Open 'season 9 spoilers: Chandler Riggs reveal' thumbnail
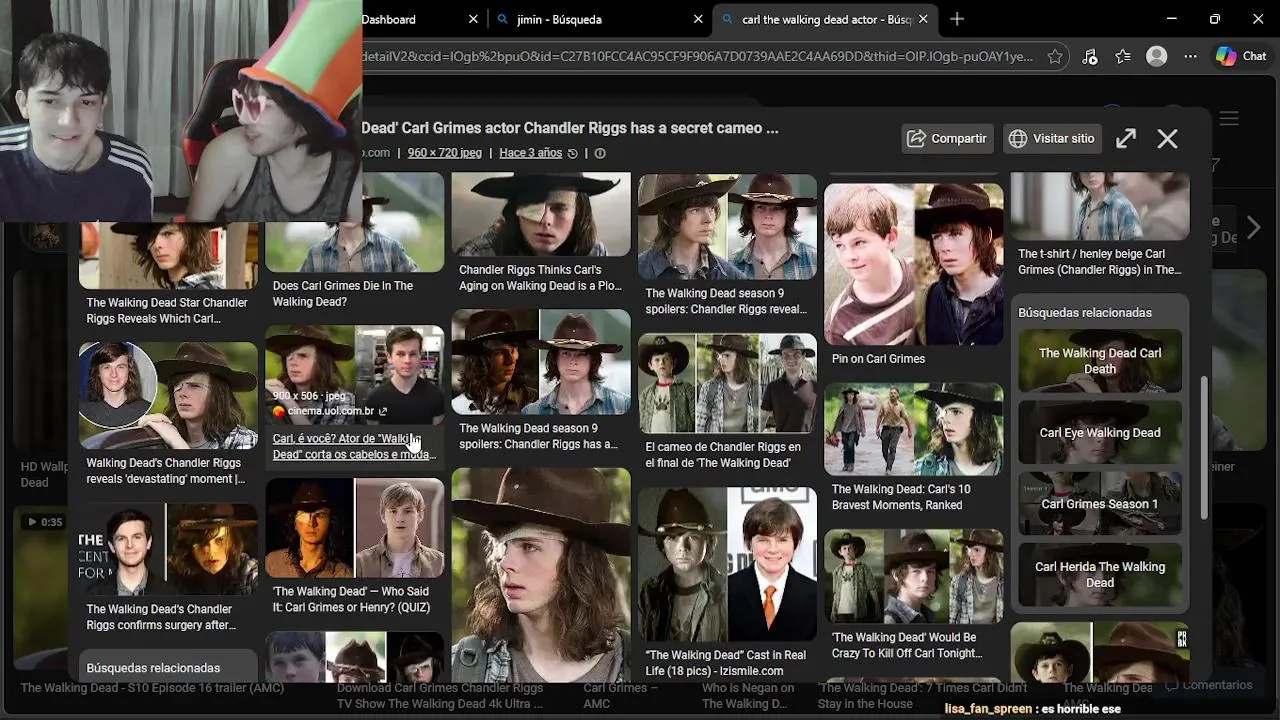 [727, 227]
